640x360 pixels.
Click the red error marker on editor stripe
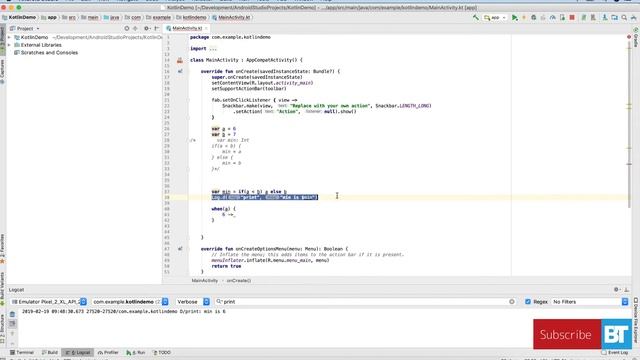click(629, 37)
